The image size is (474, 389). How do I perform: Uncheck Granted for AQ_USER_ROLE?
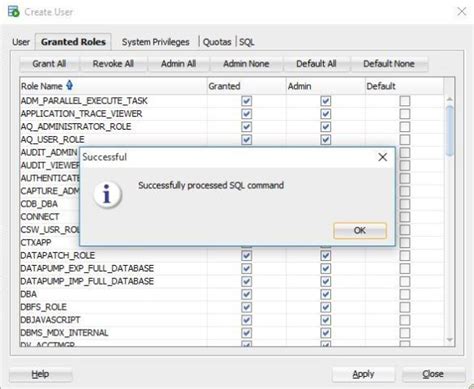pos(246,140)
